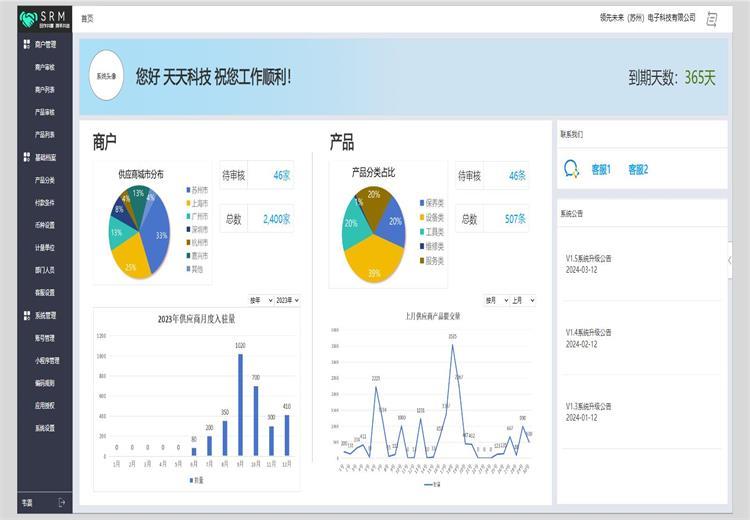
Task: Click 维修类 legend entry
Action: [x=432, y=246]
